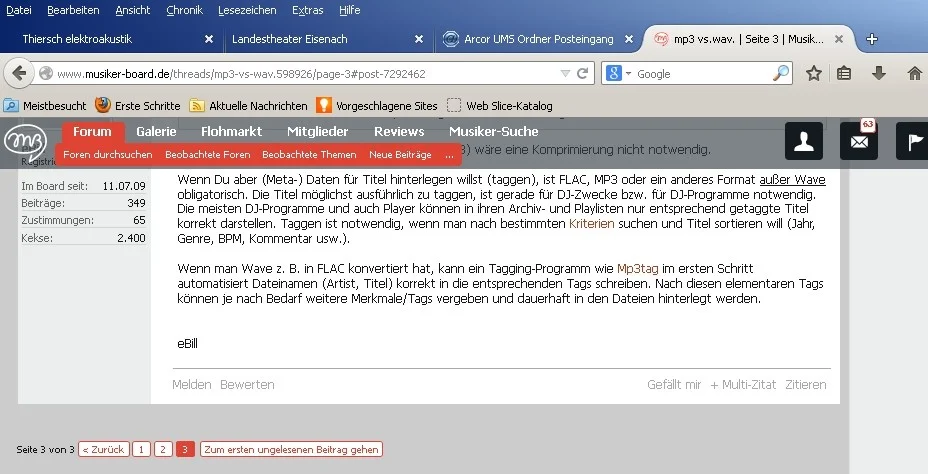Click Bewerten under the post
This screenshot has height=474, width=928.
point(247,385)
